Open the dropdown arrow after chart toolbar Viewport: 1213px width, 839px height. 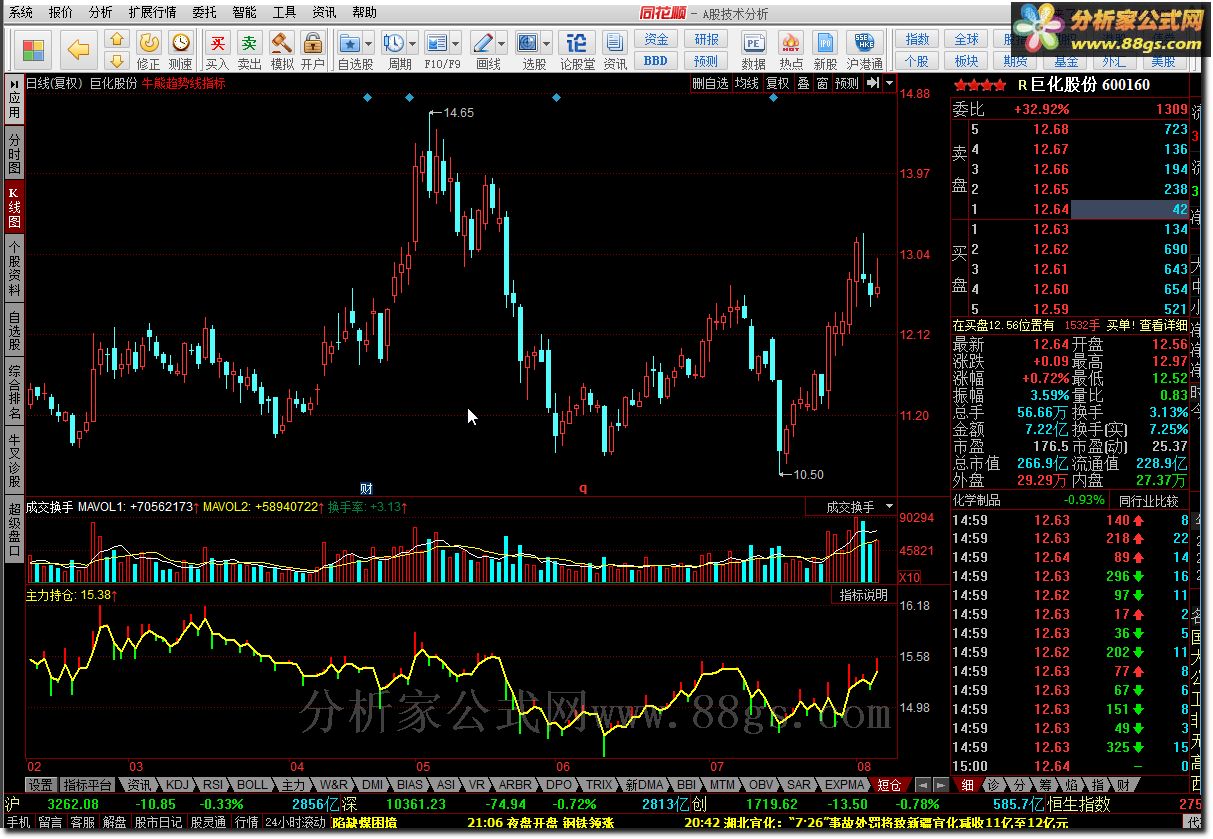point(890,83)
